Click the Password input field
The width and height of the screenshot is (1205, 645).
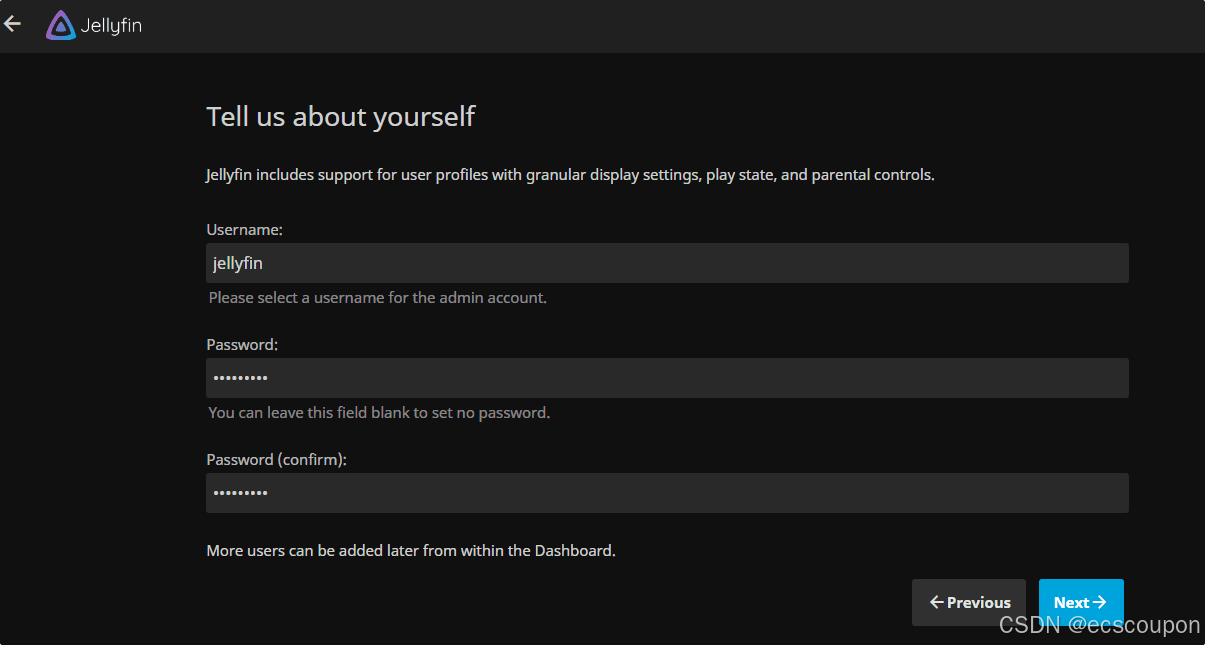pyautogui.click(x=667, y=378)
